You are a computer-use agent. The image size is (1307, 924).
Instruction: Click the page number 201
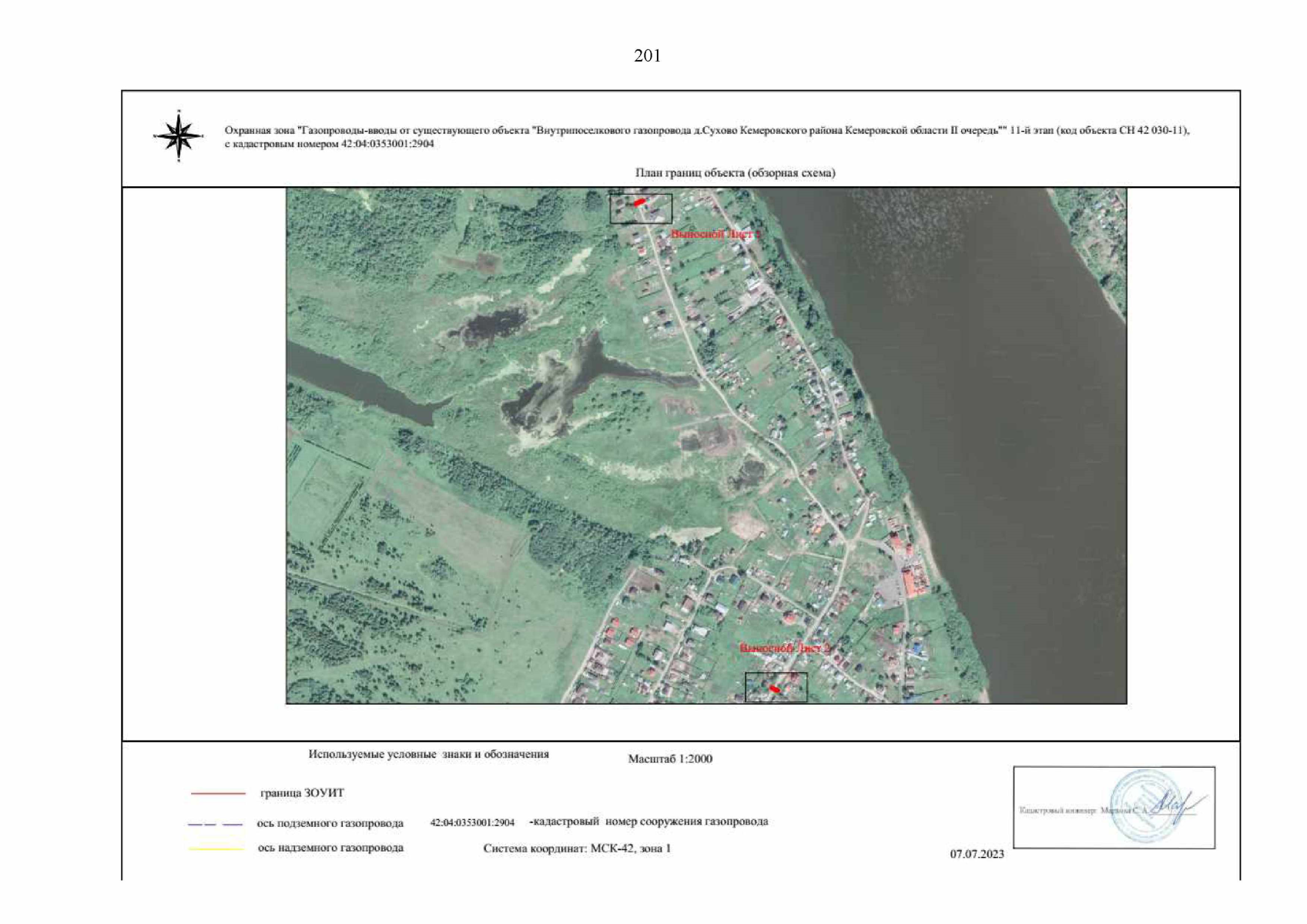point(647,55)
